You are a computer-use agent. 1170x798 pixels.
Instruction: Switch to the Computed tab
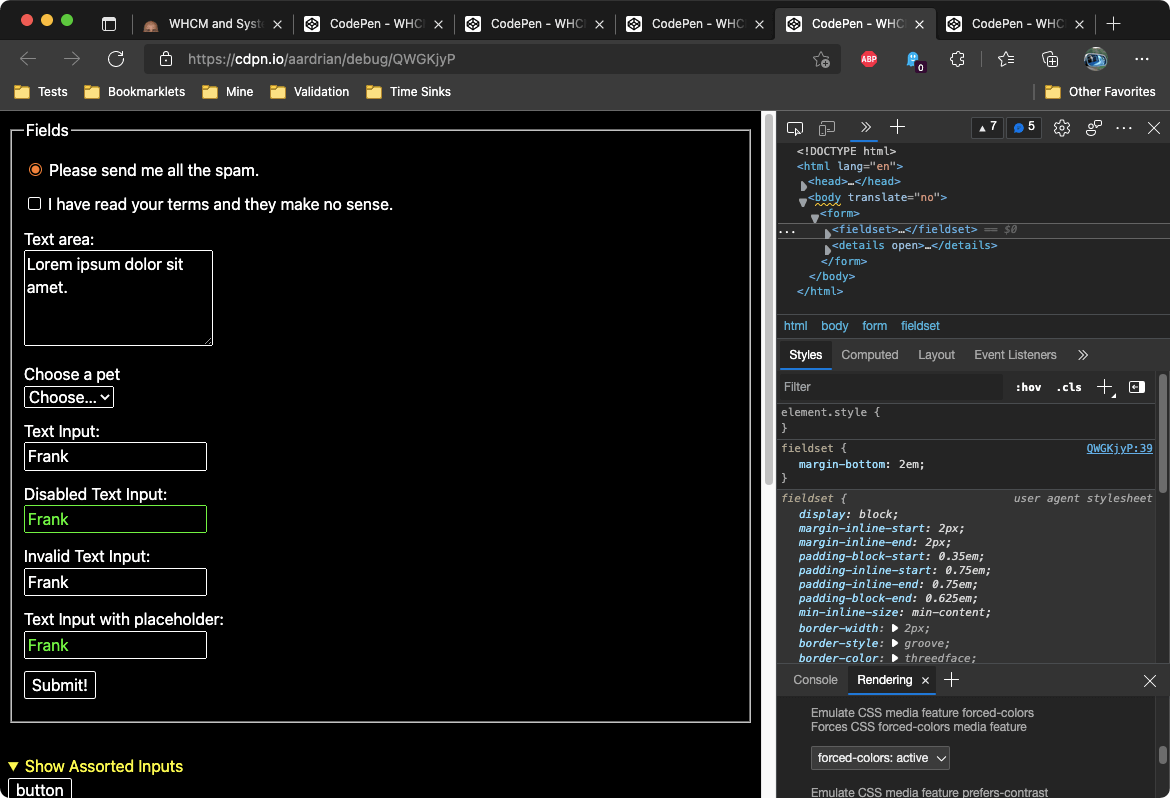coord(870,355)
